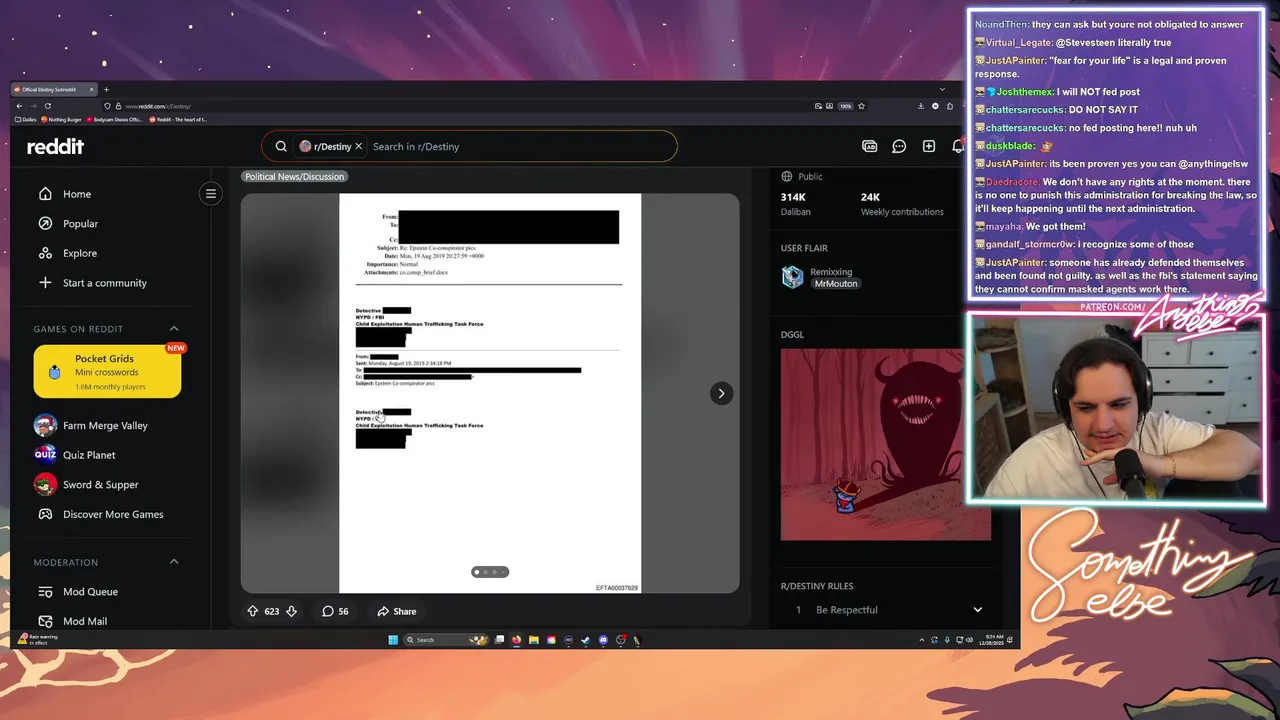Expand the Be Respectful rule

977,610
